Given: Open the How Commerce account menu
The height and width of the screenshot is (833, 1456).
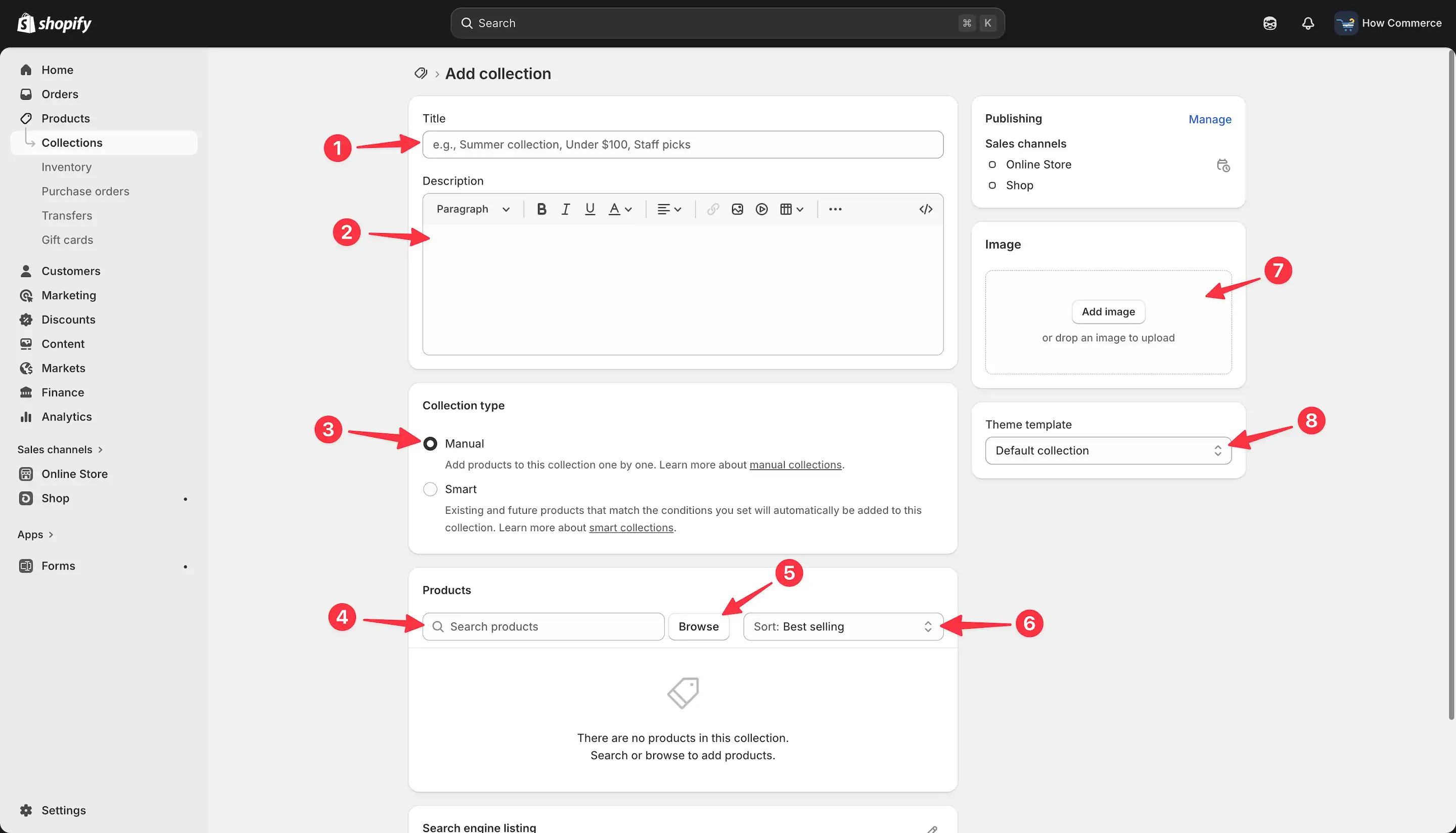Looking at the screenshot, I should (1389, 23).
